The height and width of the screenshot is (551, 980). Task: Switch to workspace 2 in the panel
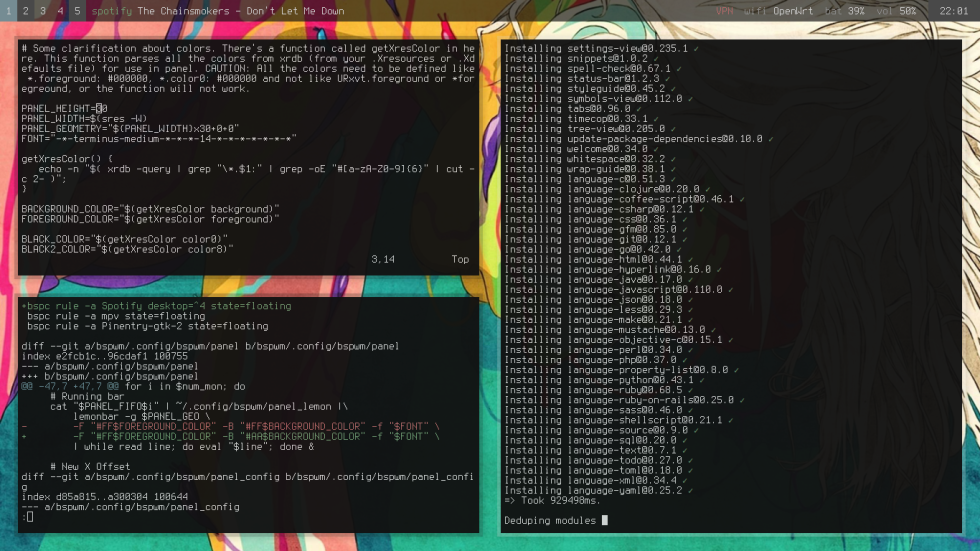tap(25, 11)
